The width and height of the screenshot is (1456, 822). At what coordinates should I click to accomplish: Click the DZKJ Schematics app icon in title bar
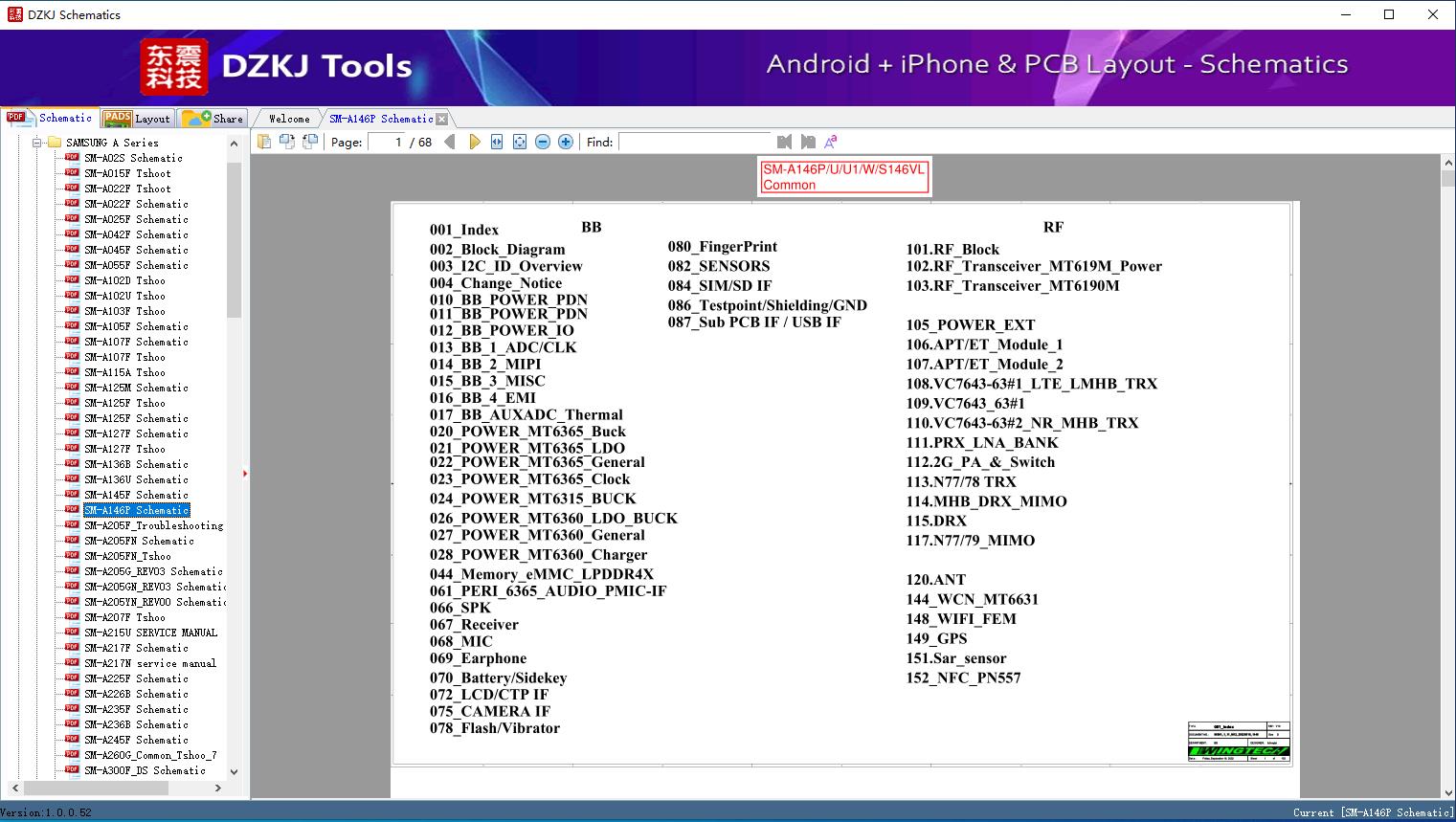[x=14, y=14]
